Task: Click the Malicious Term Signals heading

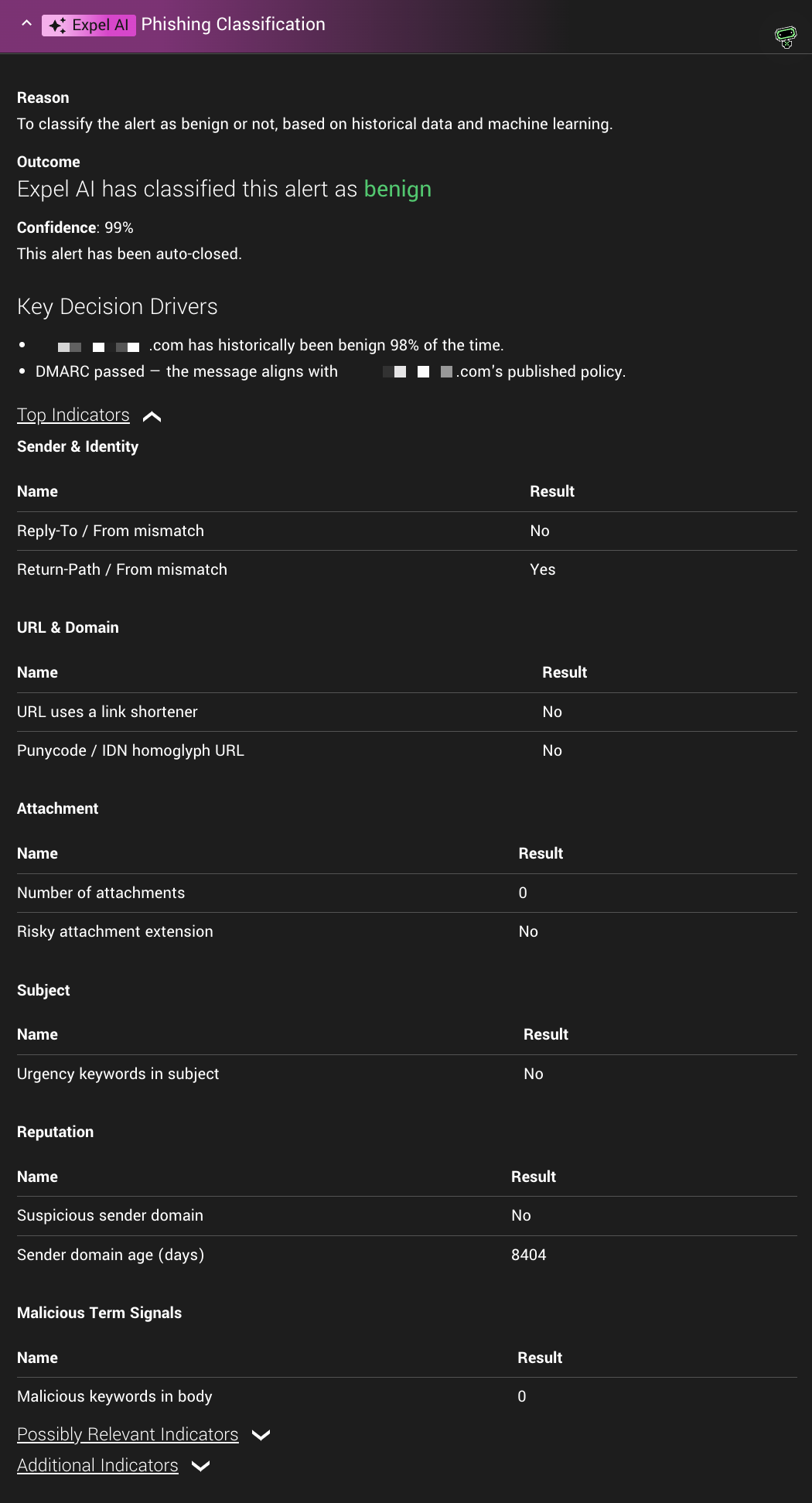Action: point(99,1313)
